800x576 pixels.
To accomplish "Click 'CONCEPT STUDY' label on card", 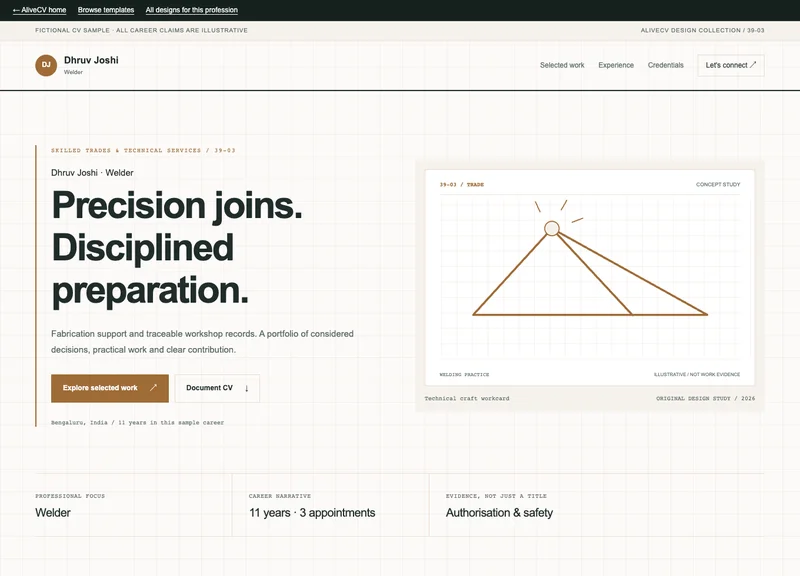I will [x=718, y=185].
